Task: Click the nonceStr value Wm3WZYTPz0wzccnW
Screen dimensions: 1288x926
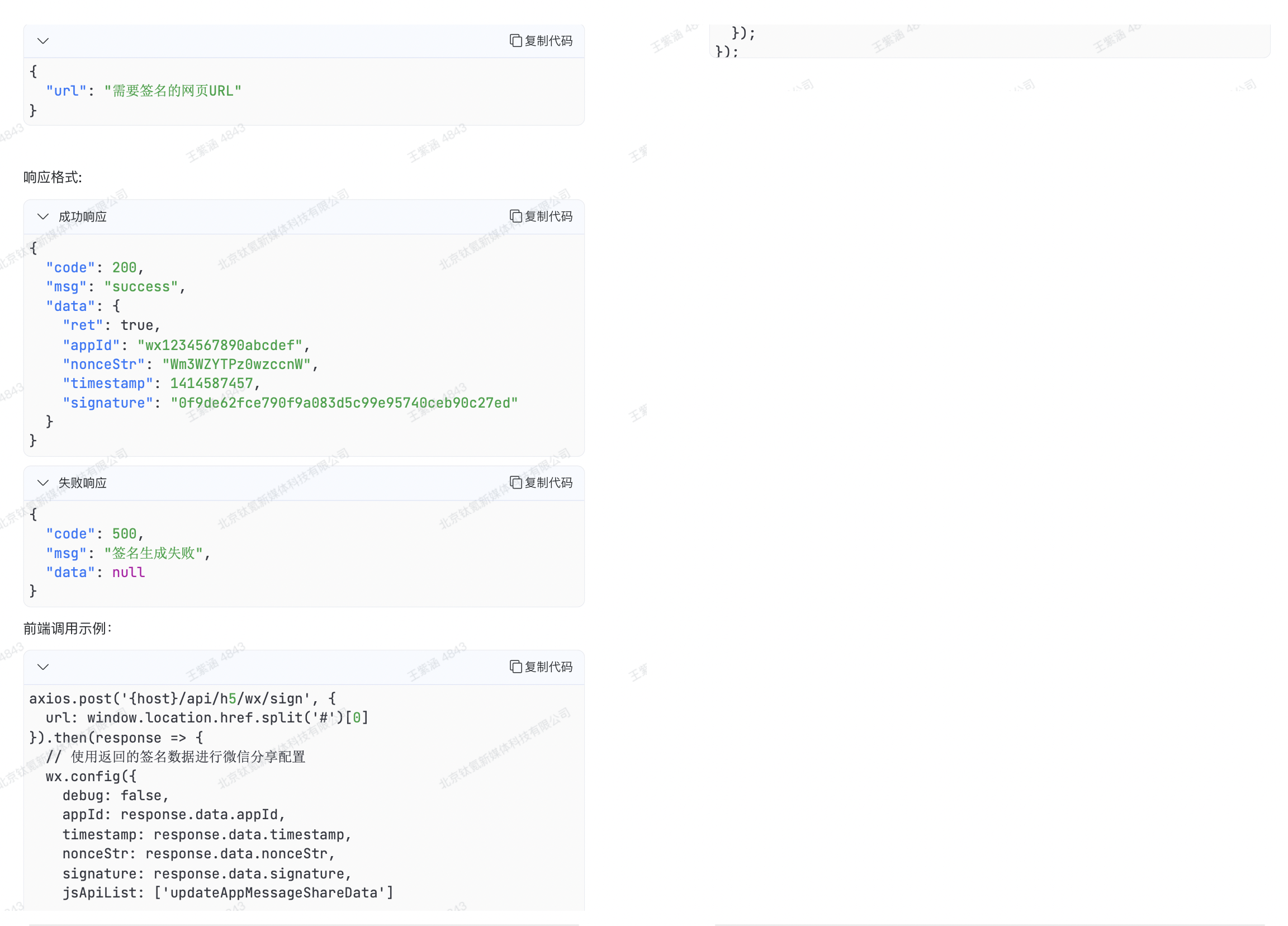Action: tap(236, 364)
